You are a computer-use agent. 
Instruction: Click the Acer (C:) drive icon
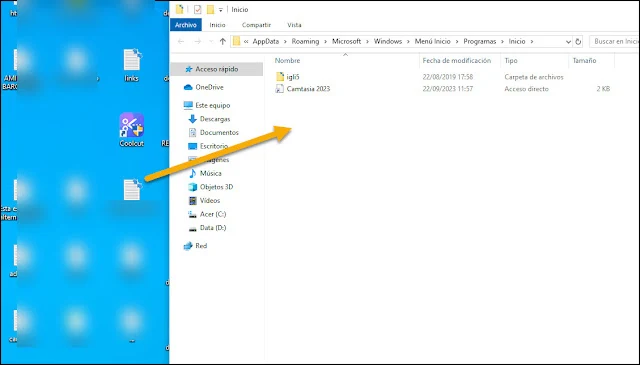(x=192, y=214)
